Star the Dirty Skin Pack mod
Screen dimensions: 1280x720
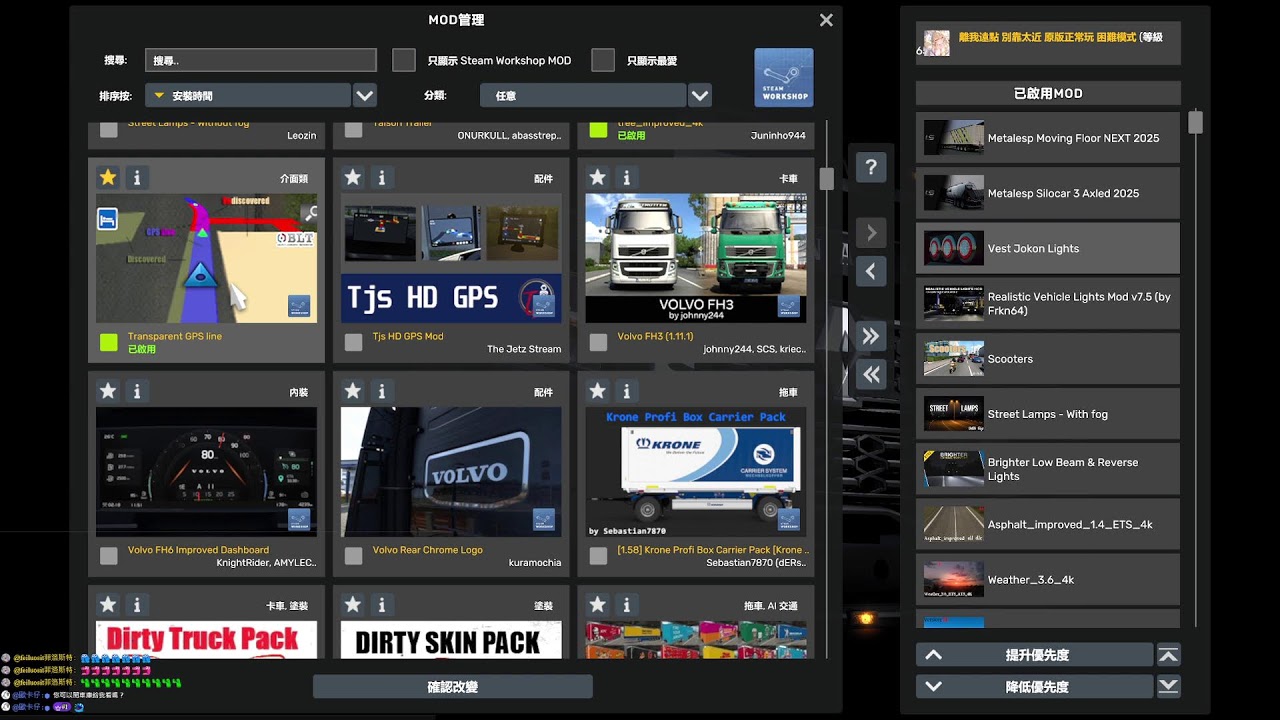click(353, 605)
